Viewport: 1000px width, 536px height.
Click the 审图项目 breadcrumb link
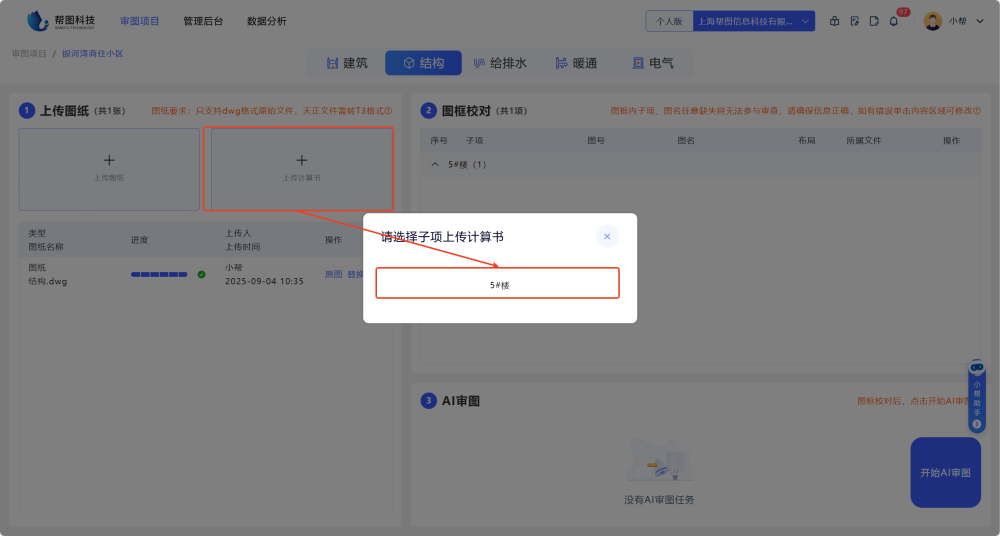(x=29, y=54)
